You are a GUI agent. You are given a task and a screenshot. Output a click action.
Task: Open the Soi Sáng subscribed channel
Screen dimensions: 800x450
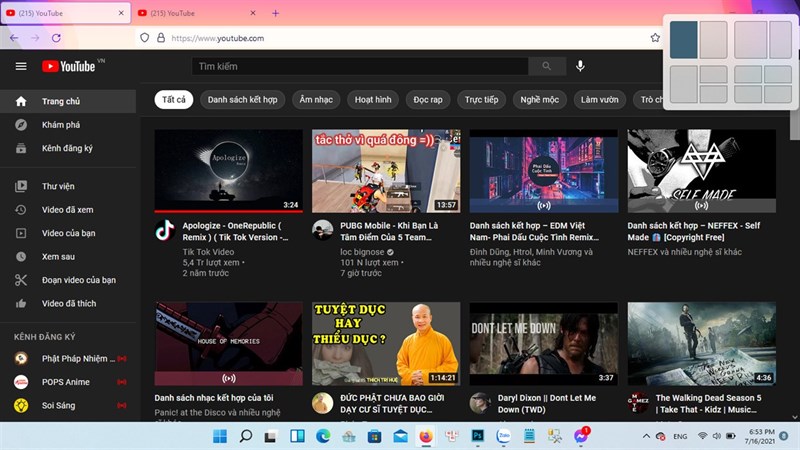(60, 405)
